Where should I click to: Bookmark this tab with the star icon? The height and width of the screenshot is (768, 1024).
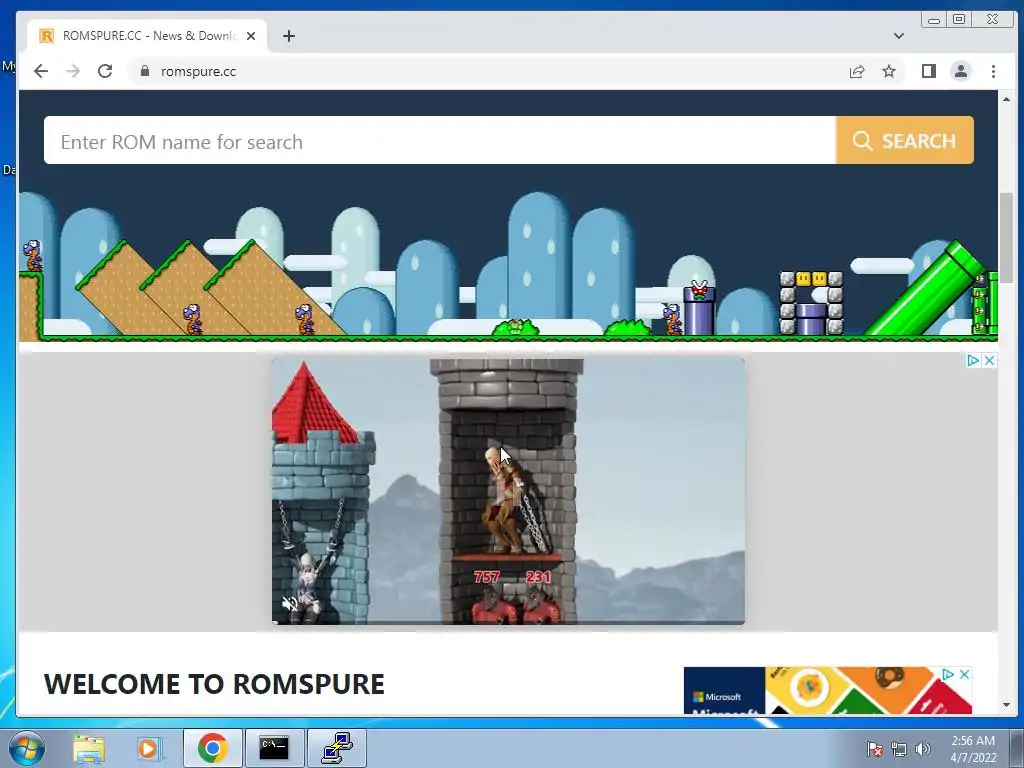[889, 71]
